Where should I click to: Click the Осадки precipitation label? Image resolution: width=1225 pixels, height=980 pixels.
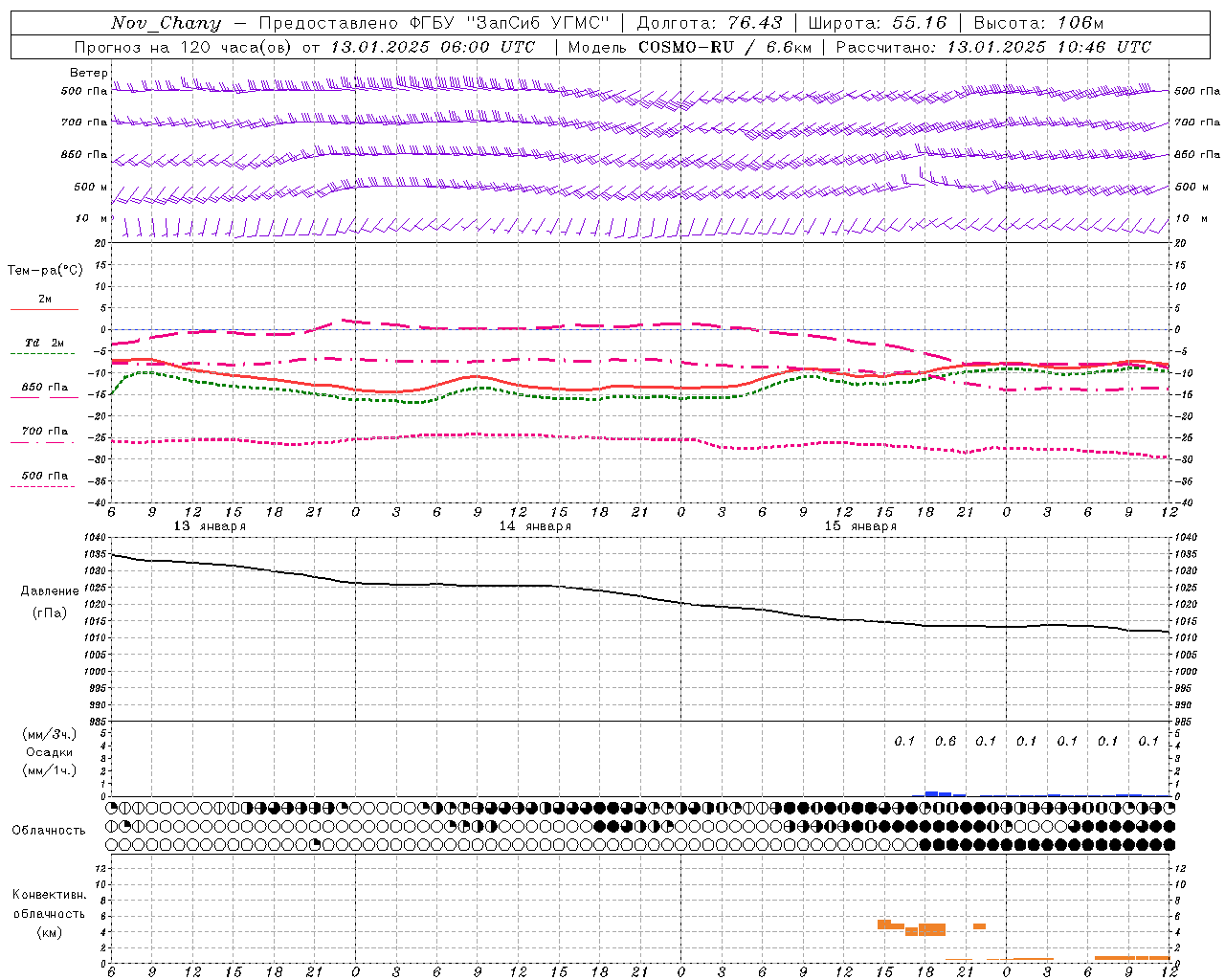(49, 752)
